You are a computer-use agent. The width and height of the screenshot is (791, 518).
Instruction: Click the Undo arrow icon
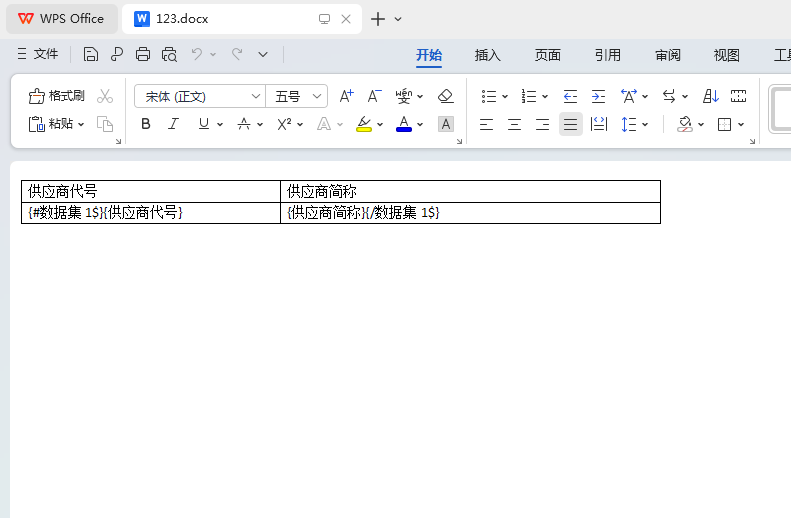pos(197,54)
